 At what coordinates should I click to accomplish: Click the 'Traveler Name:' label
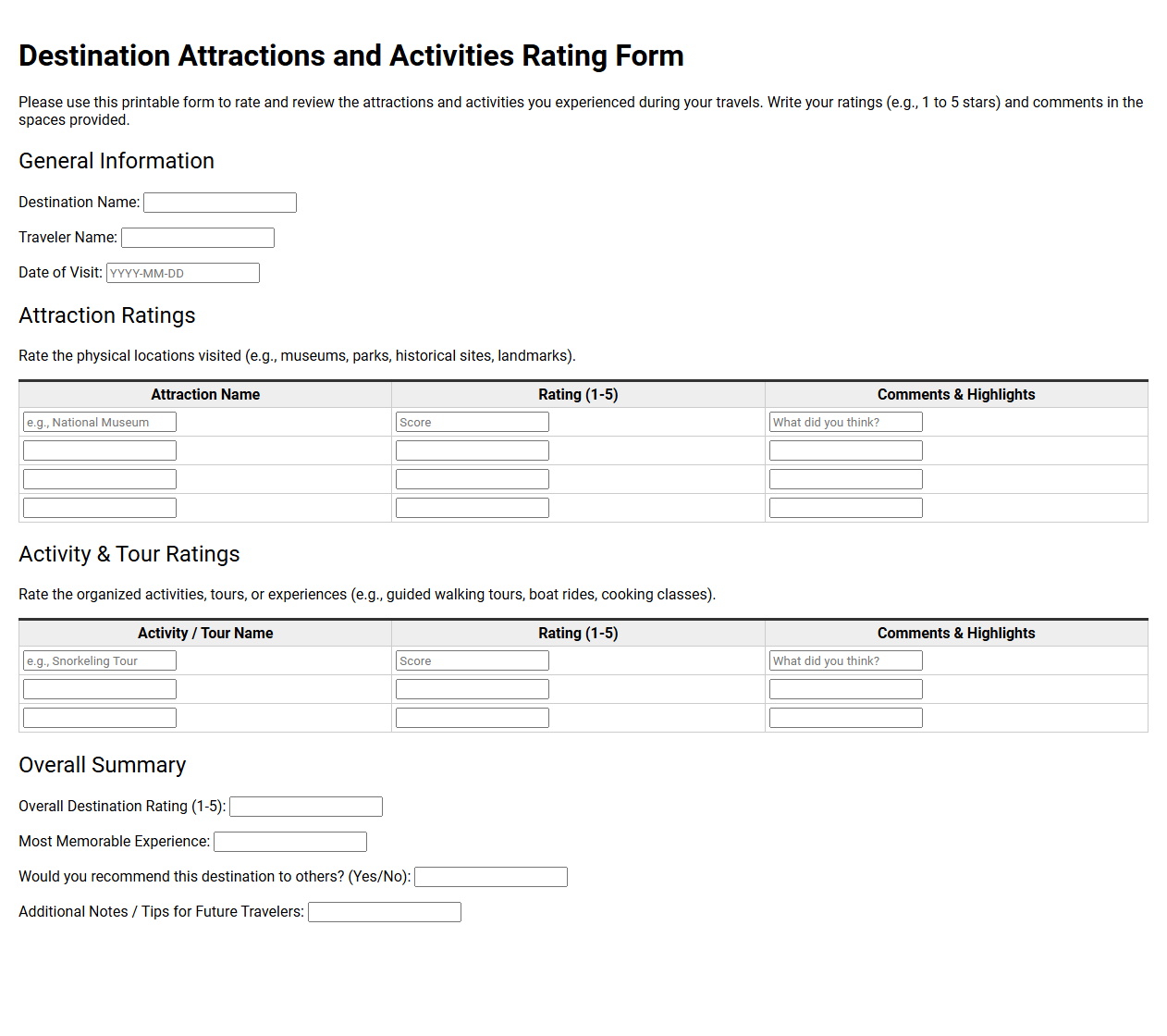click(68, 238)
